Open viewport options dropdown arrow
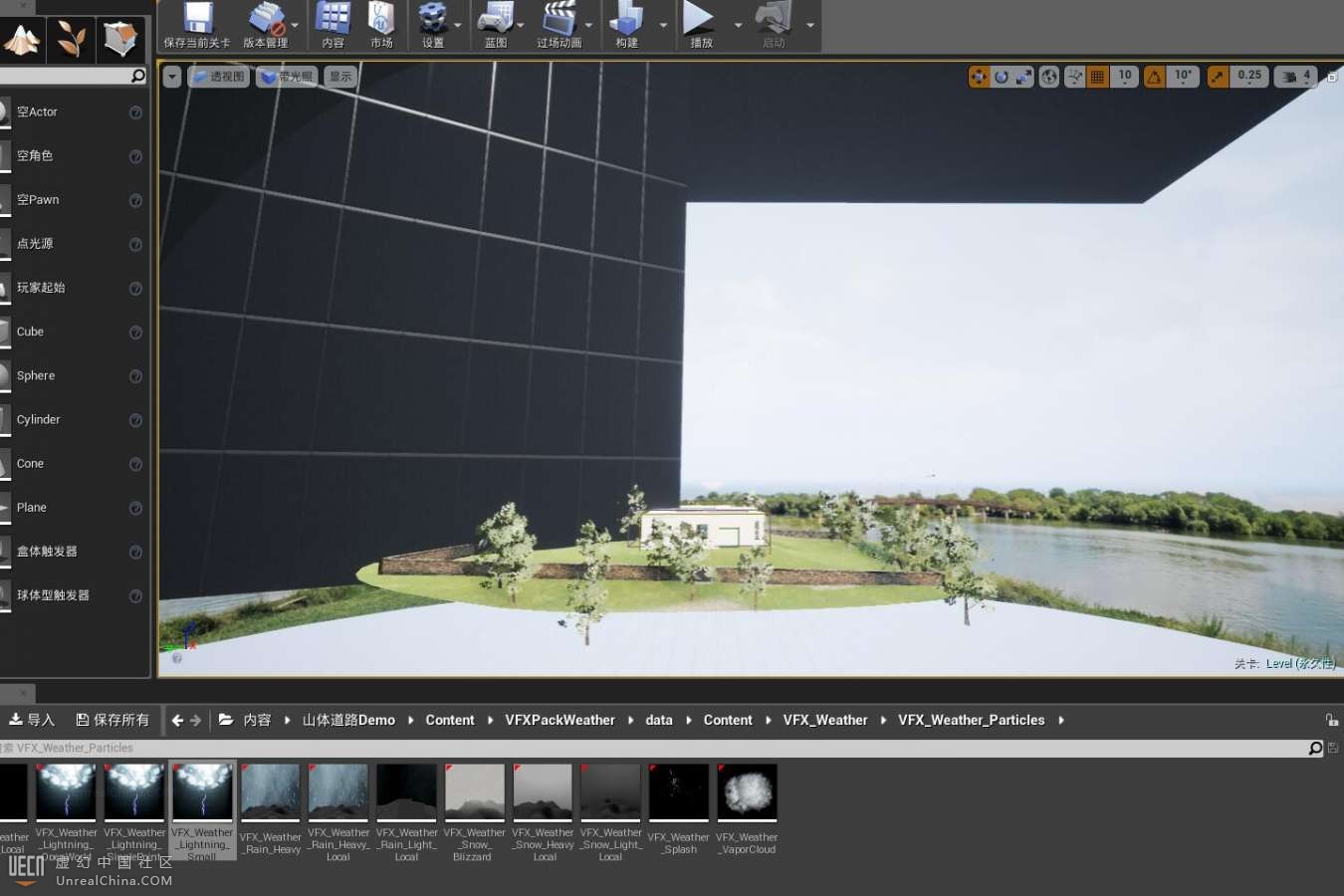This screenshot has height=896, width=1344. point(172,77)
